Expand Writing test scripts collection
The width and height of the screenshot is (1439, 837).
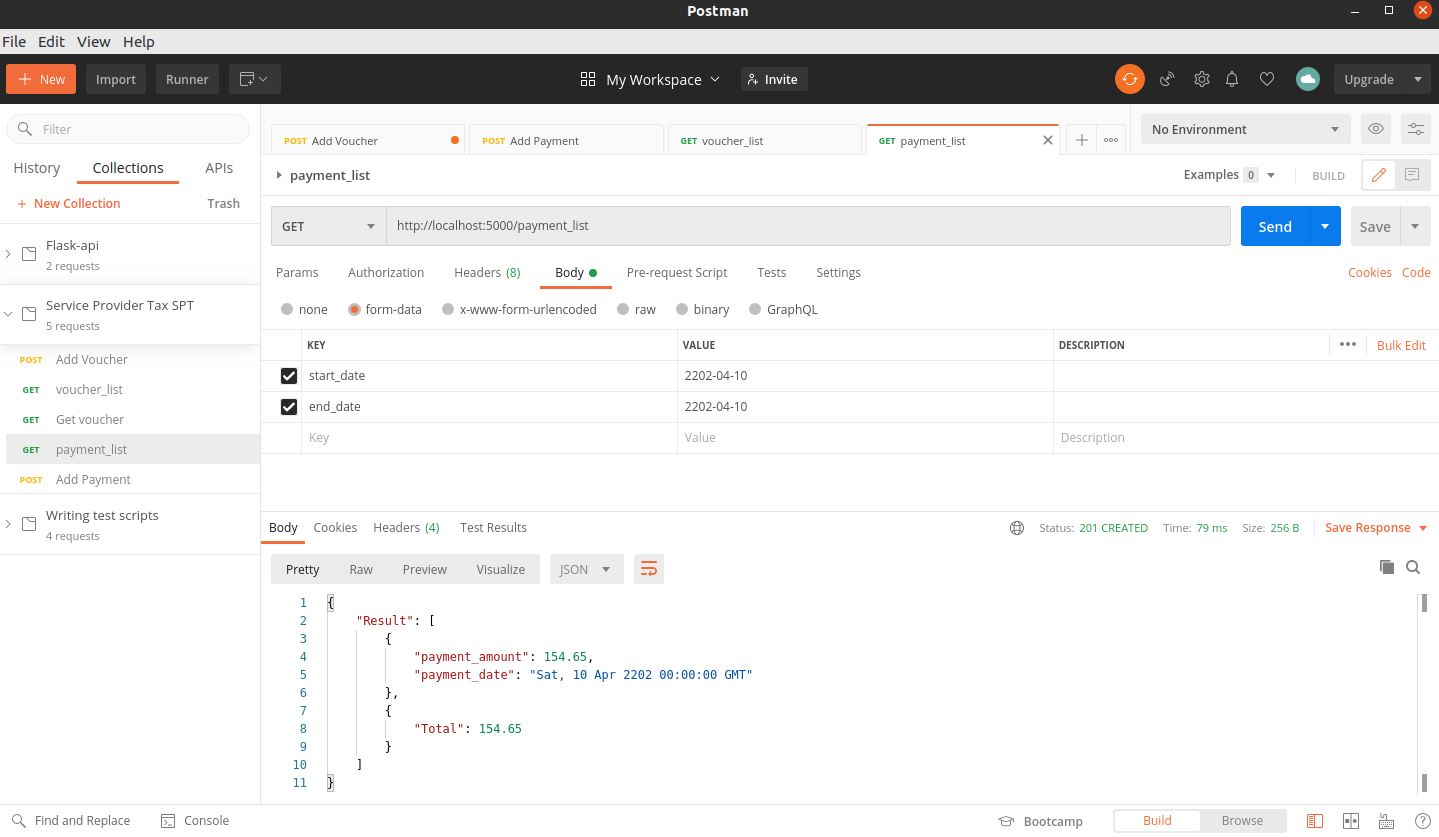click(x=8, y=524)
